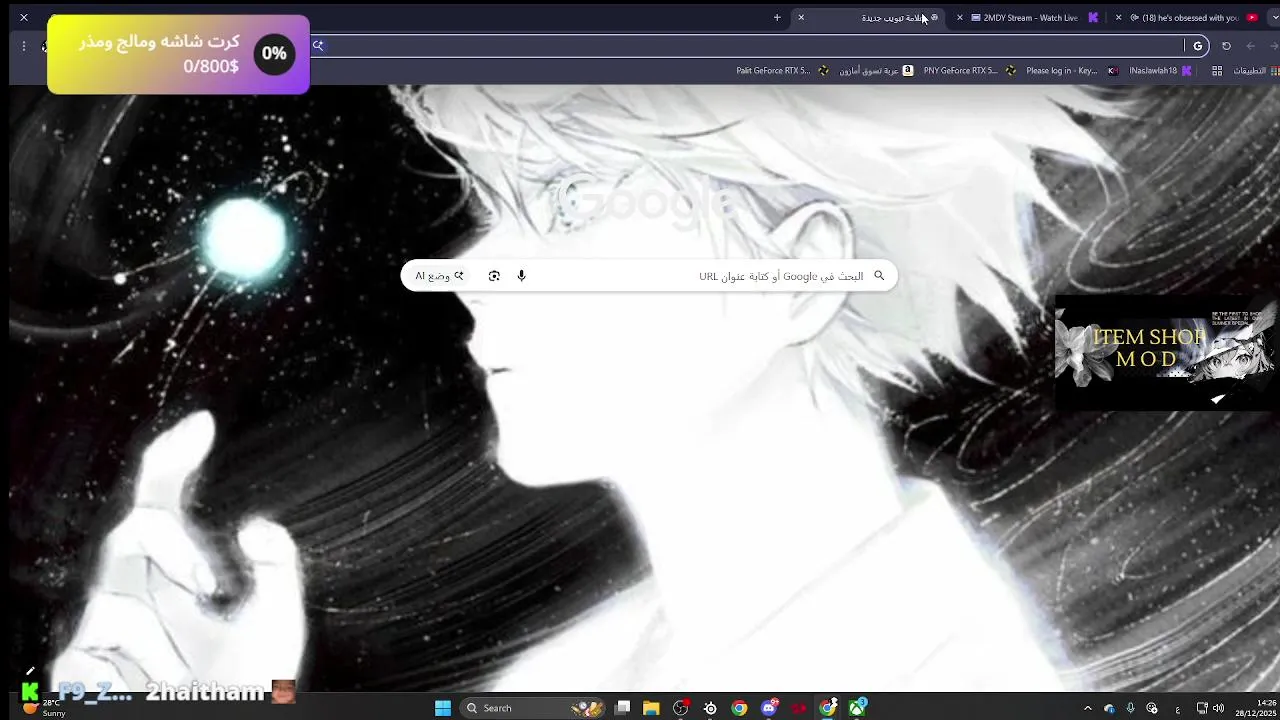Open the Windows Start menu
This screenshot has height=720, width=1280.
click(x=443, y=708)
